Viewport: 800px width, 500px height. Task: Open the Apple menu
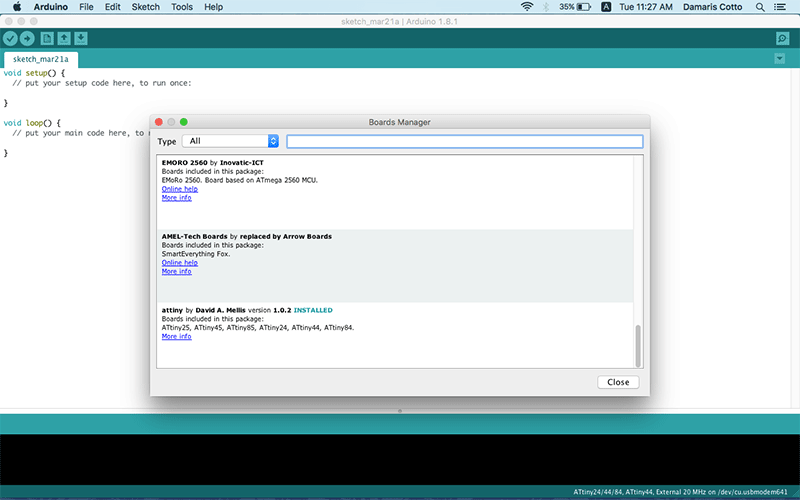tap(17, 7)
